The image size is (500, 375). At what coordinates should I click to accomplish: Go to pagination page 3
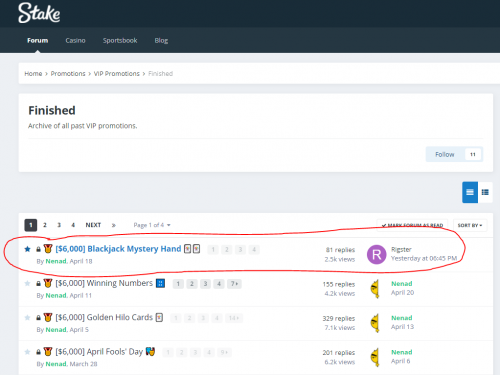pos(59,225)
